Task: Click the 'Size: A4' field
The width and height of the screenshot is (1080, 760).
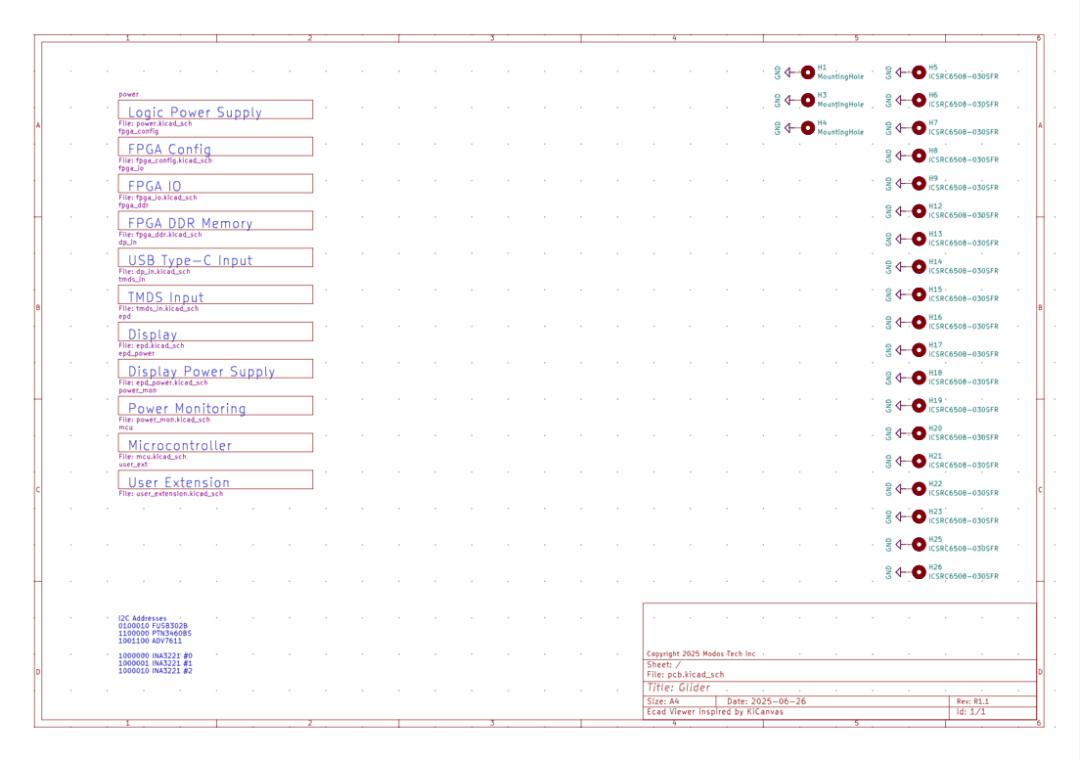Action: [x=663, y=701]
